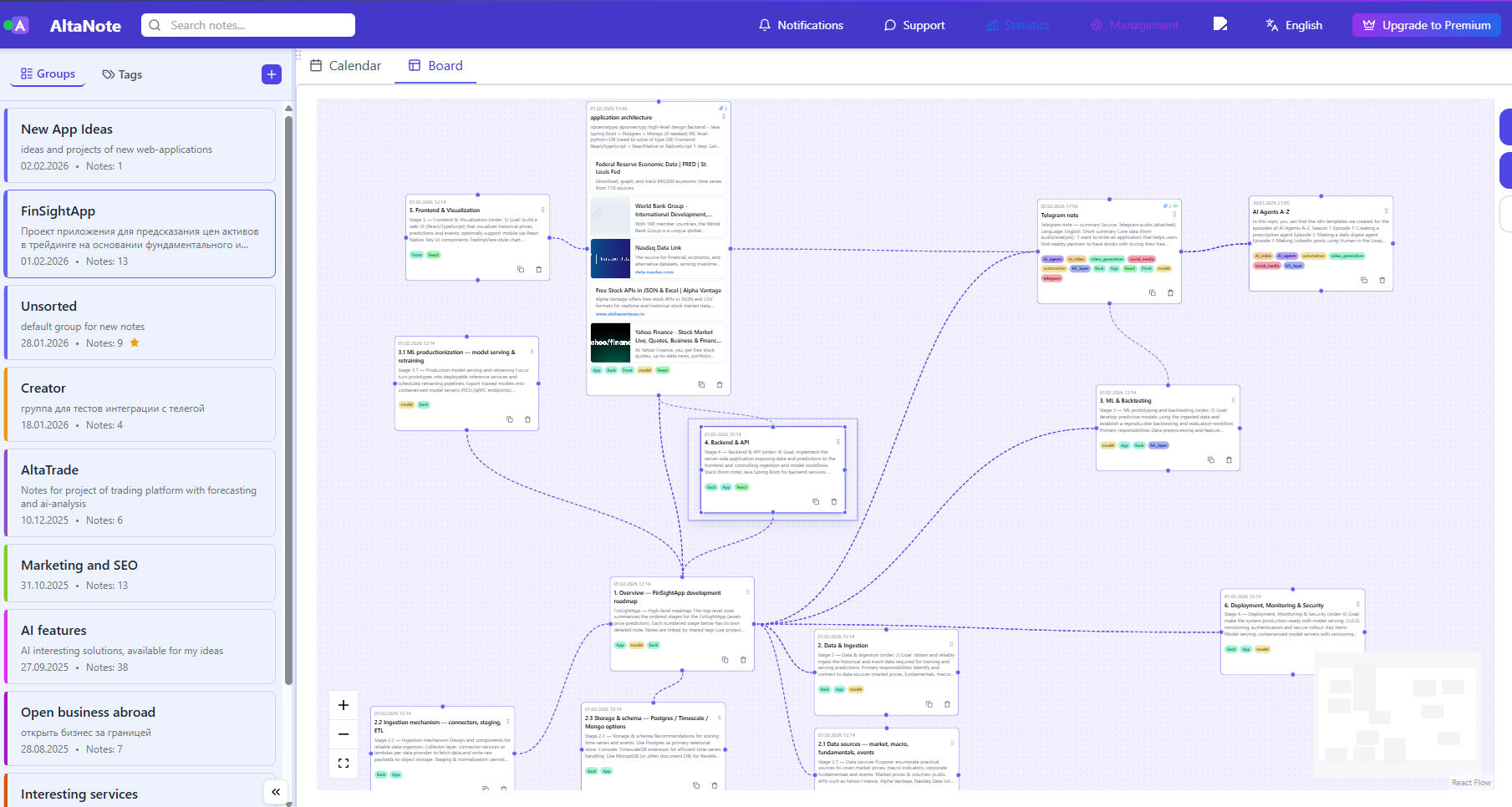Click the Search notes input field
1512x807 pixels.
[247, 25]
